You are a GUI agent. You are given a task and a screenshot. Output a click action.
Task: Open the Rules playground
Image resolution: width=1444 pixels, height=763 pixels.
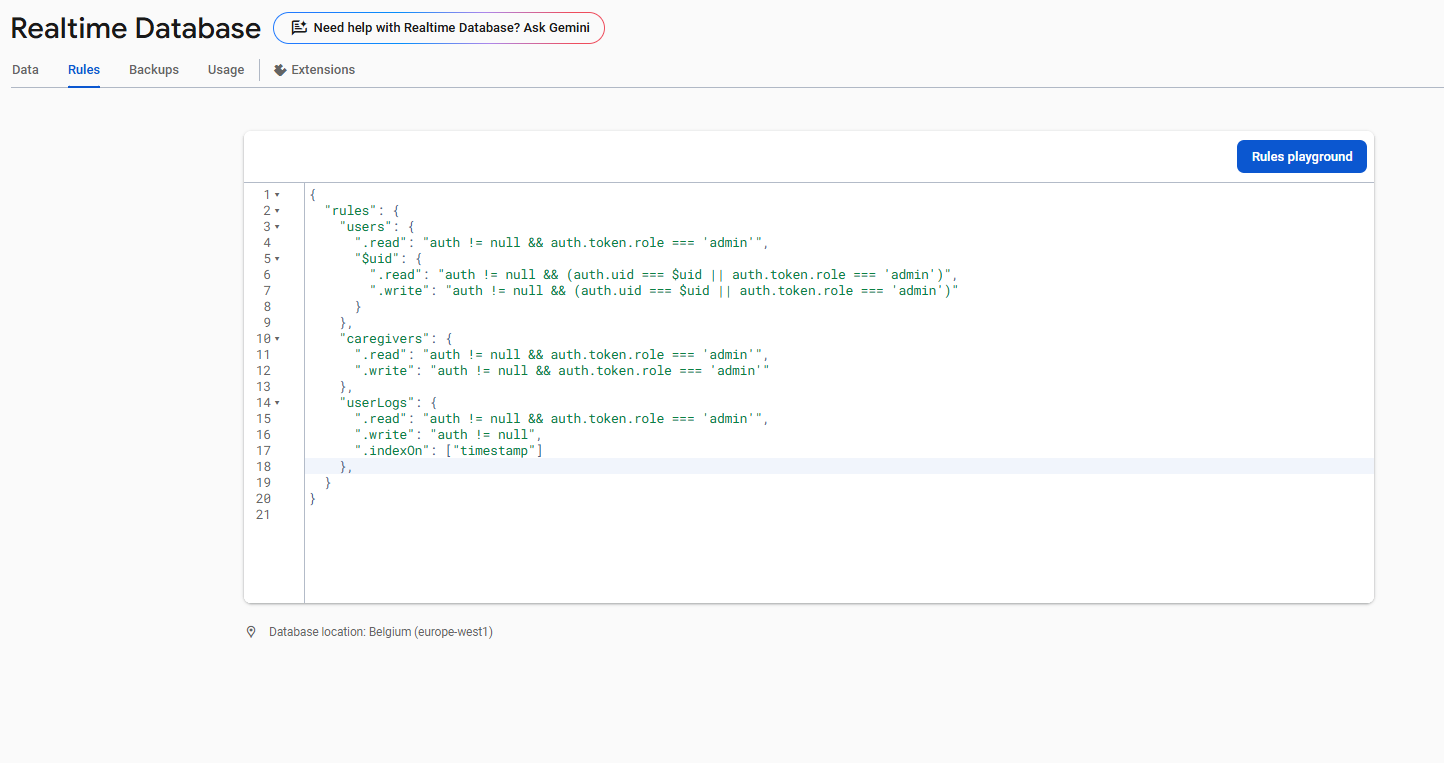pos(1301,156)
